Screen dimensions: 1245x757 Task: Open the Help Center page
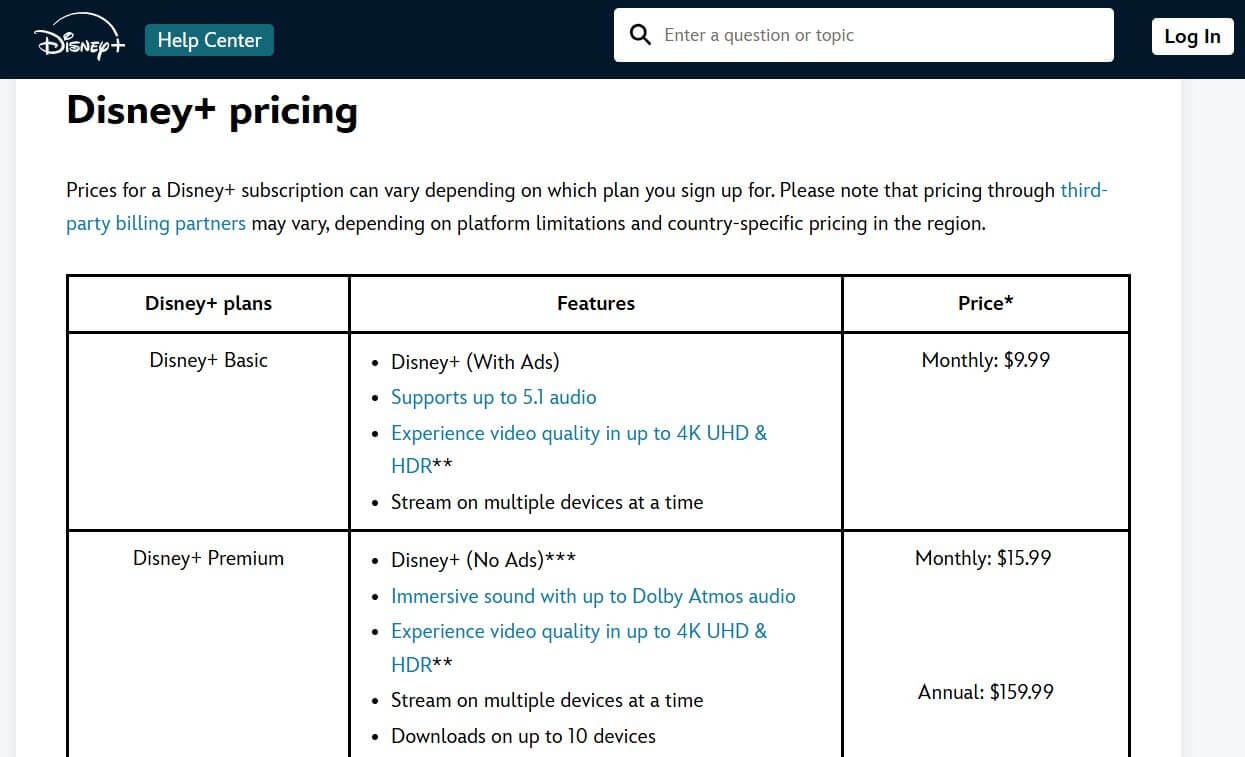209,40
